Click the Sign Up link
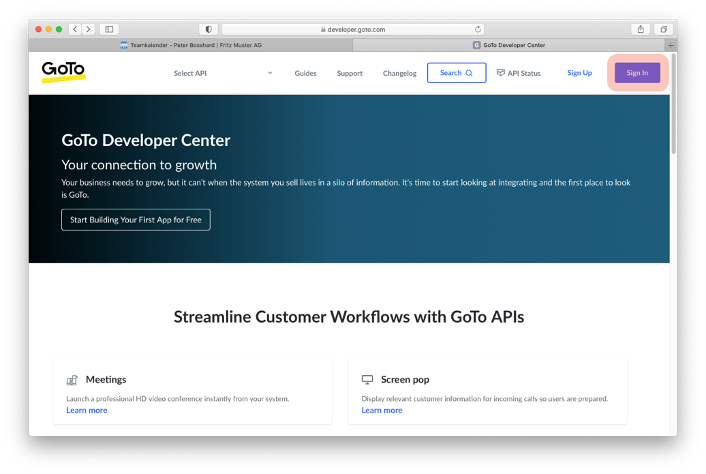Image resolution: width=706 pixels, height=474 pixels. click(x=579, y=72)
